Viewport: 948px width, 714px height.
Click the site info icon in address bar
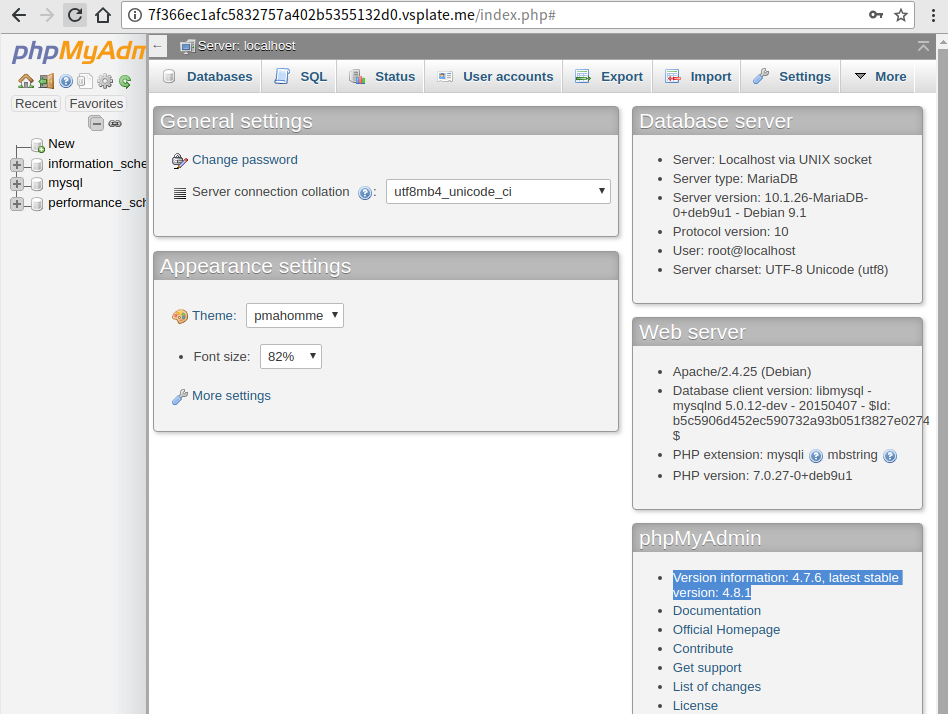[x=135, y=15]
